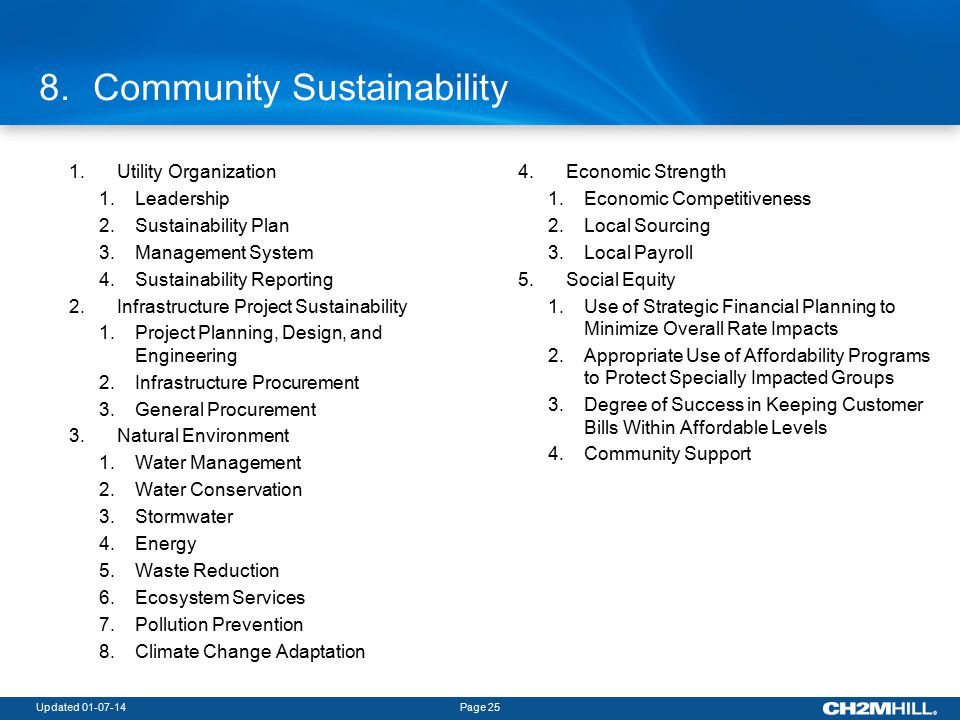960x720 pixels.
Task: Select the 'Local Sourcing' item
Action: click(x=647, y=225)
